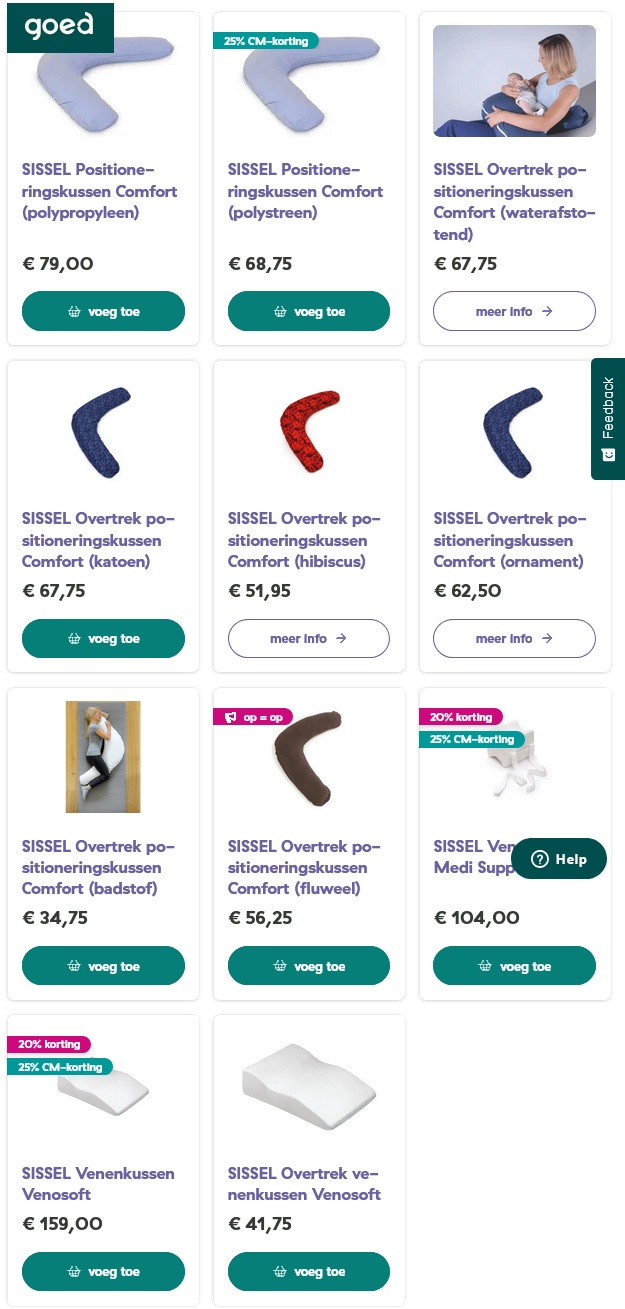Viewport: 625px width, 1309px height.
Task: View more info for hibiscus cover
Action: tap(308, 639)
